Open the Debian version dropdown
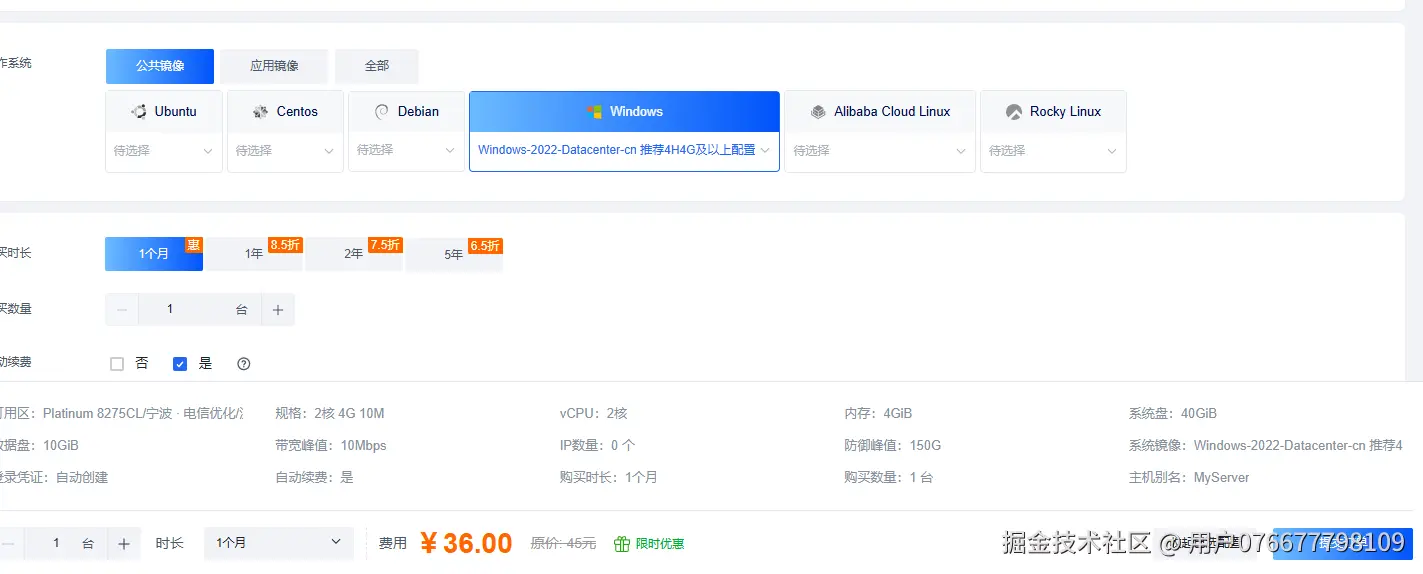1423x574 pixels. 406,151
